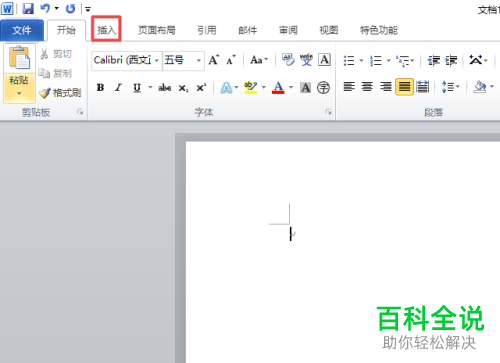Toggle Superscript formatting
500x363 pixels.
(201, 88)
